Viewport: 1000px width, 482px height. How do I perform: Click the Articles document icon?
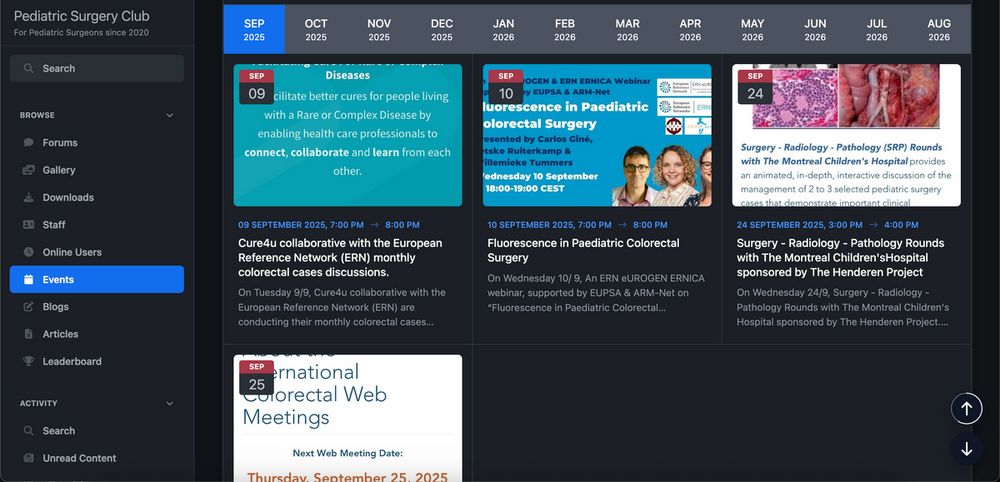click(28, 334)
